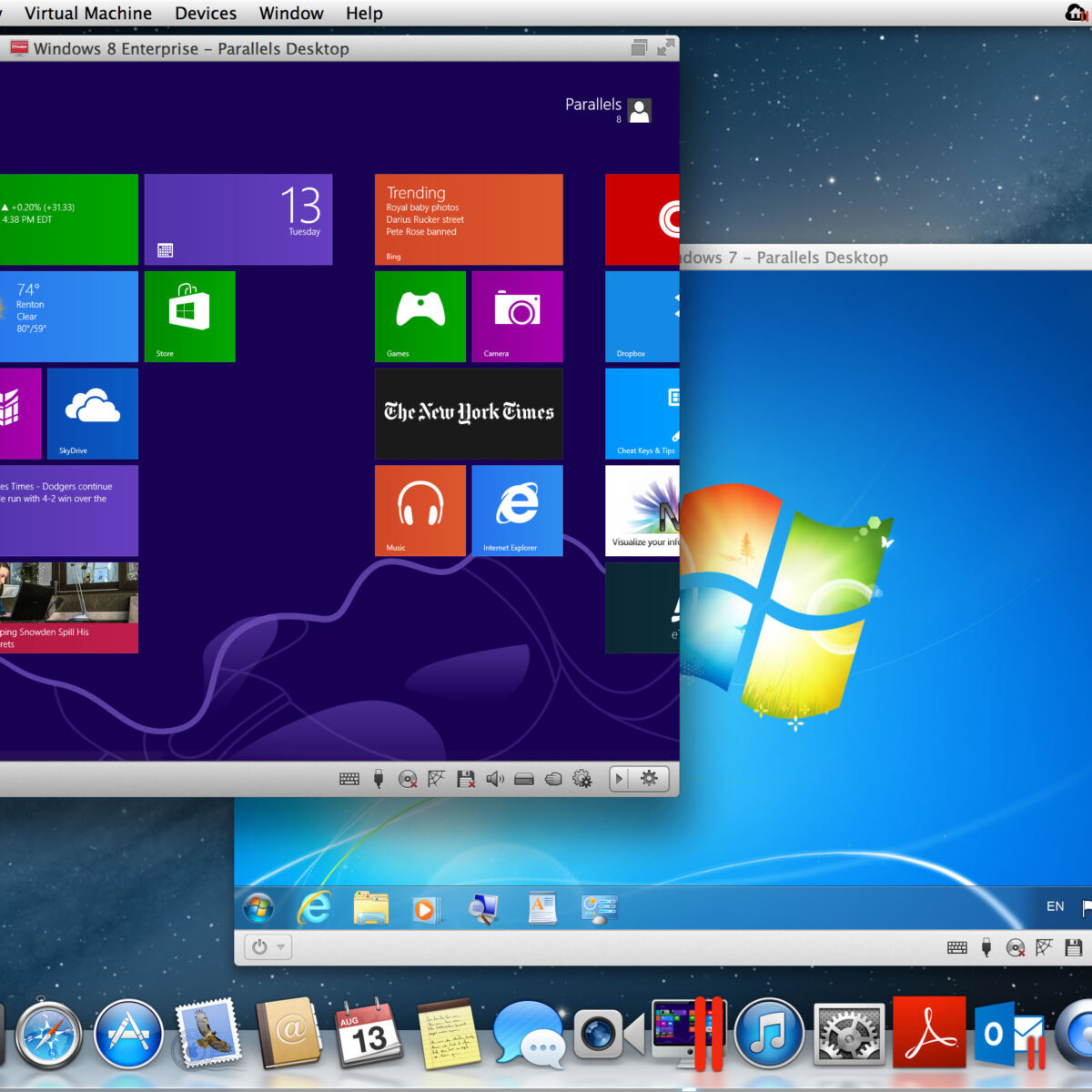
Task: Click the keyboard icon in Windows 7 window status bar
Action: pos(957,947)
